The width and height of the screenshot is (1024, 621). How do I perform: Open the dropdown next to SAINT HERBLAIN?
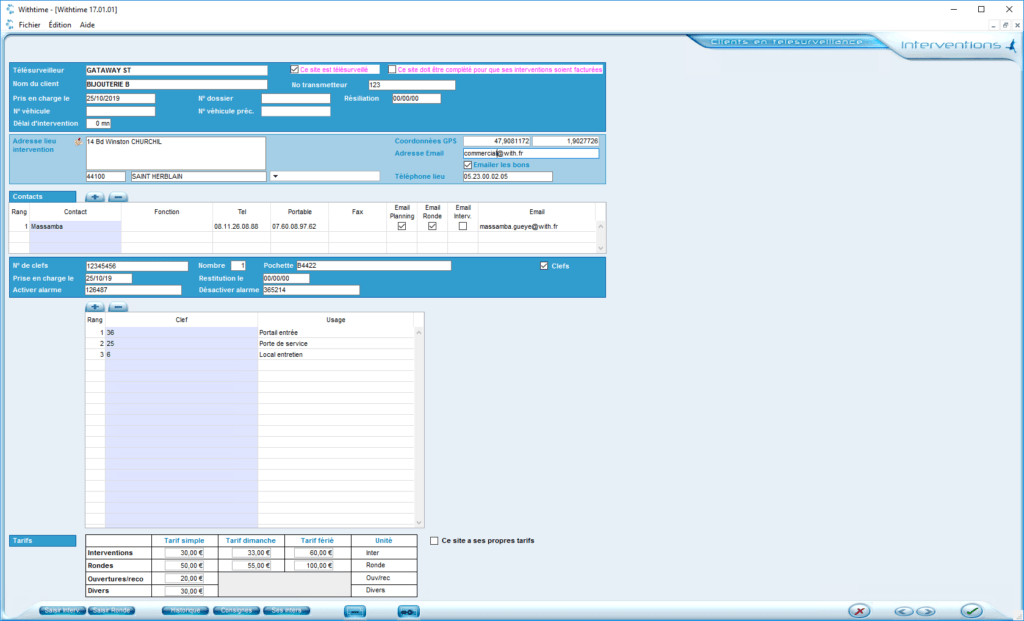[x=275, y=177]
